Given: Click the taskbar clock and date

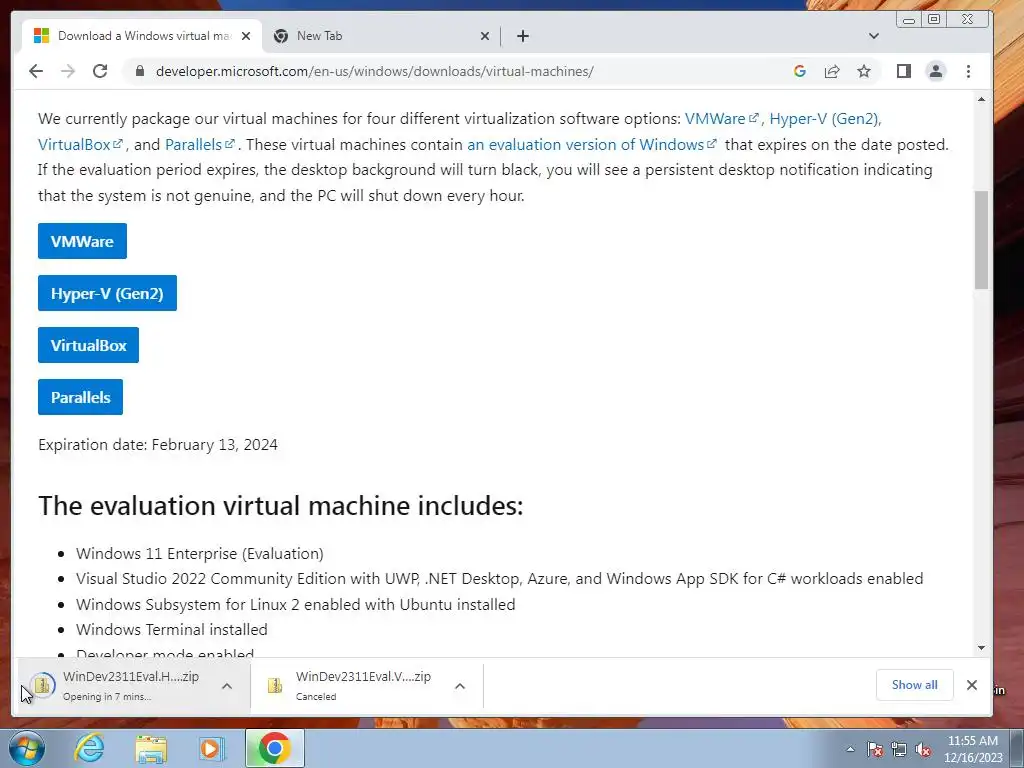Looking at the screenshot, I should [972, 749].
